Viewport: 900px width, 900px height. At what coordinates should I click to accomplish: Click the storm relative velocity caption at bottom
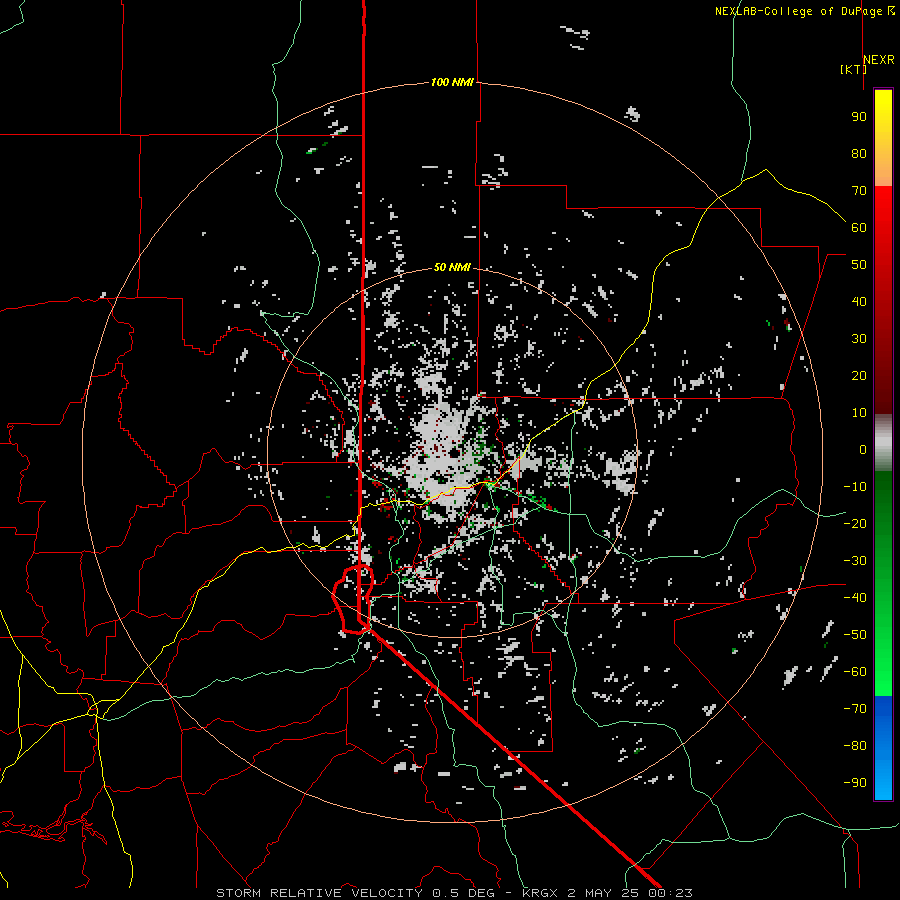[454, 893]
